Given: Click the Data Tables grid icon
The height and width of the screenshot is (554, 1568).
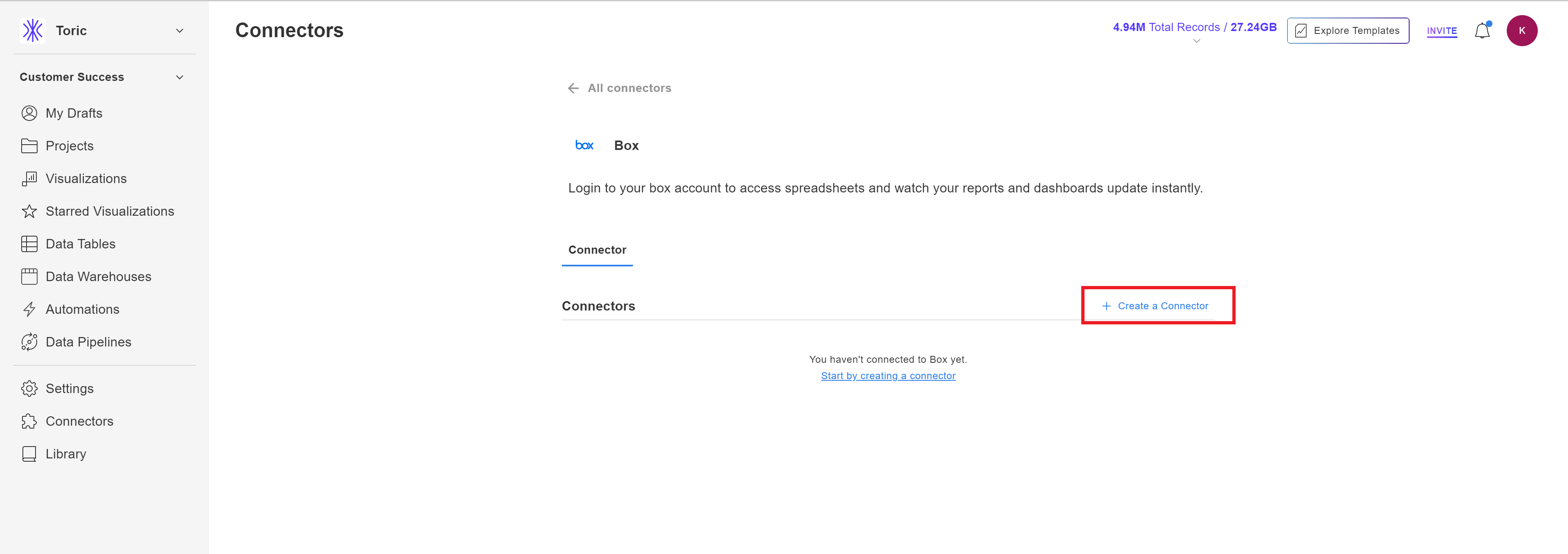Looking at the screenshot, I should pyautogui.click(x=29, y=244).
